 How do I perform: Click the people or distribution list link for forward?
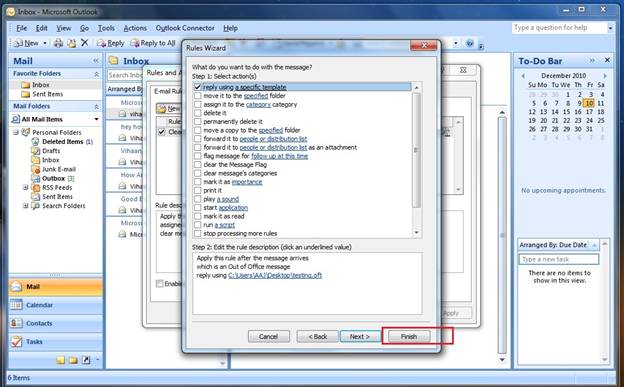tap(273, 139)
